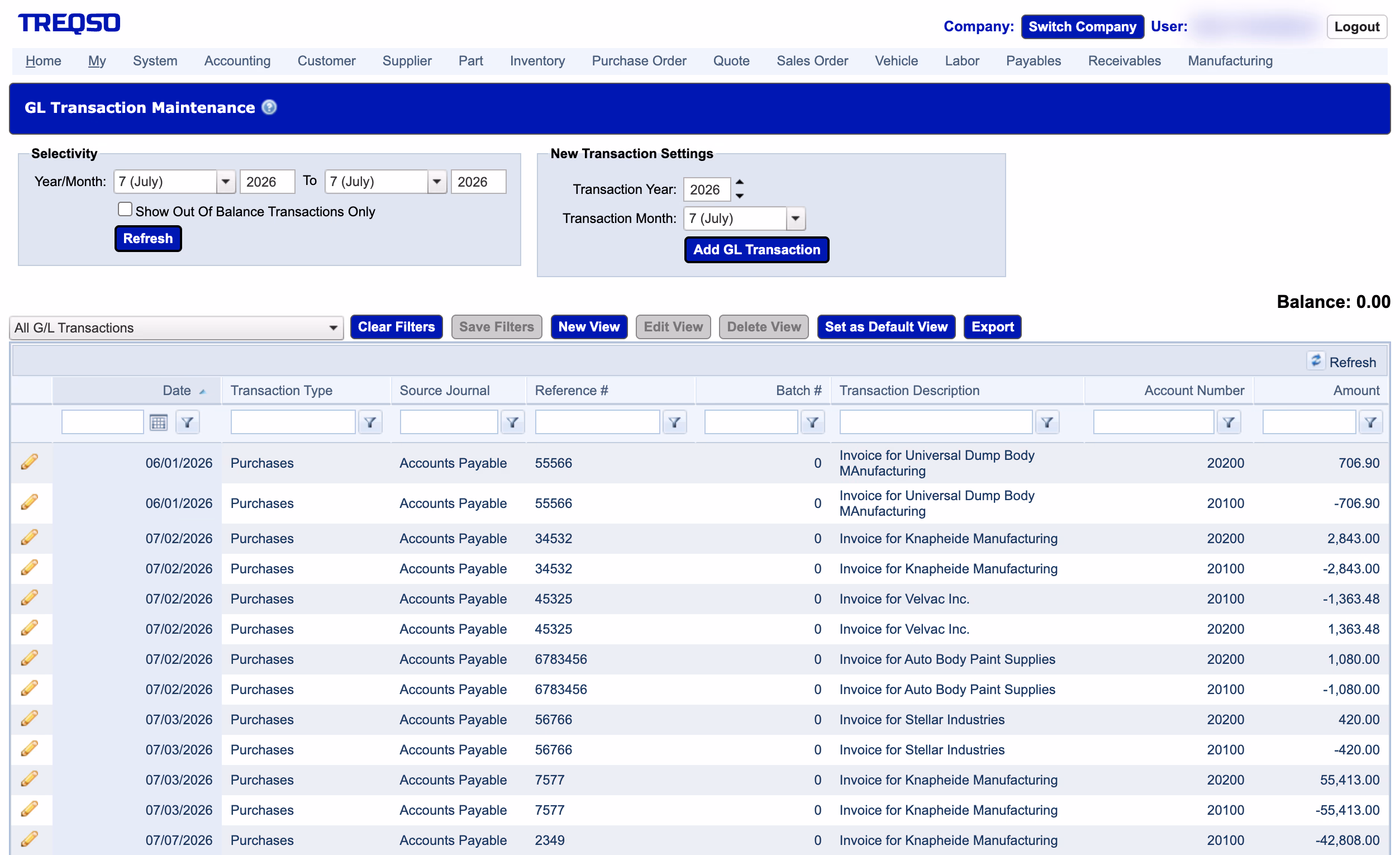Click the Export button

click(x=992, y=327)
